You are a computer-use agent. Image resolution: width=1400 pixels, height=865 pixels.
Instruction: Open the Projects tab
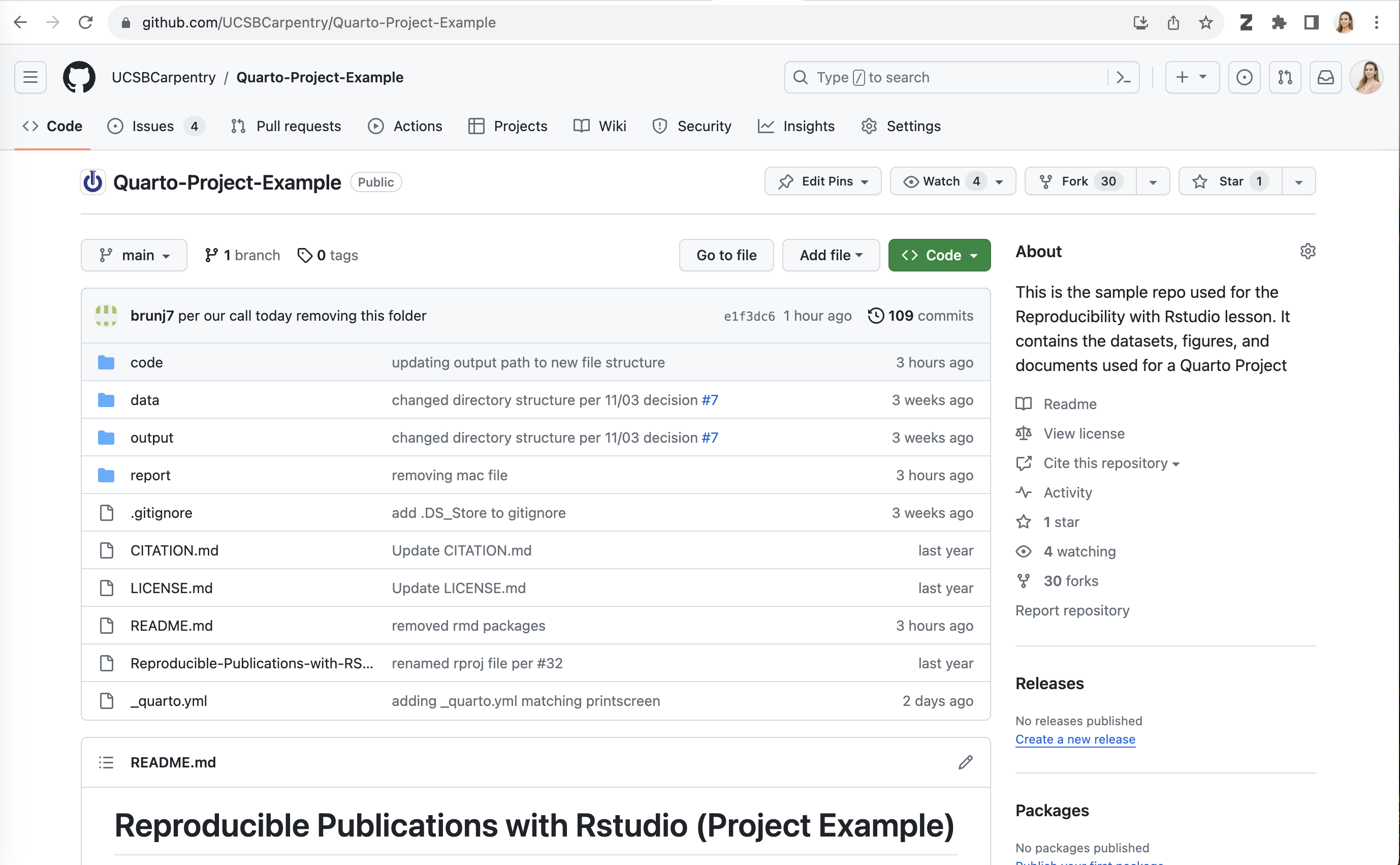tap(507, 126)
